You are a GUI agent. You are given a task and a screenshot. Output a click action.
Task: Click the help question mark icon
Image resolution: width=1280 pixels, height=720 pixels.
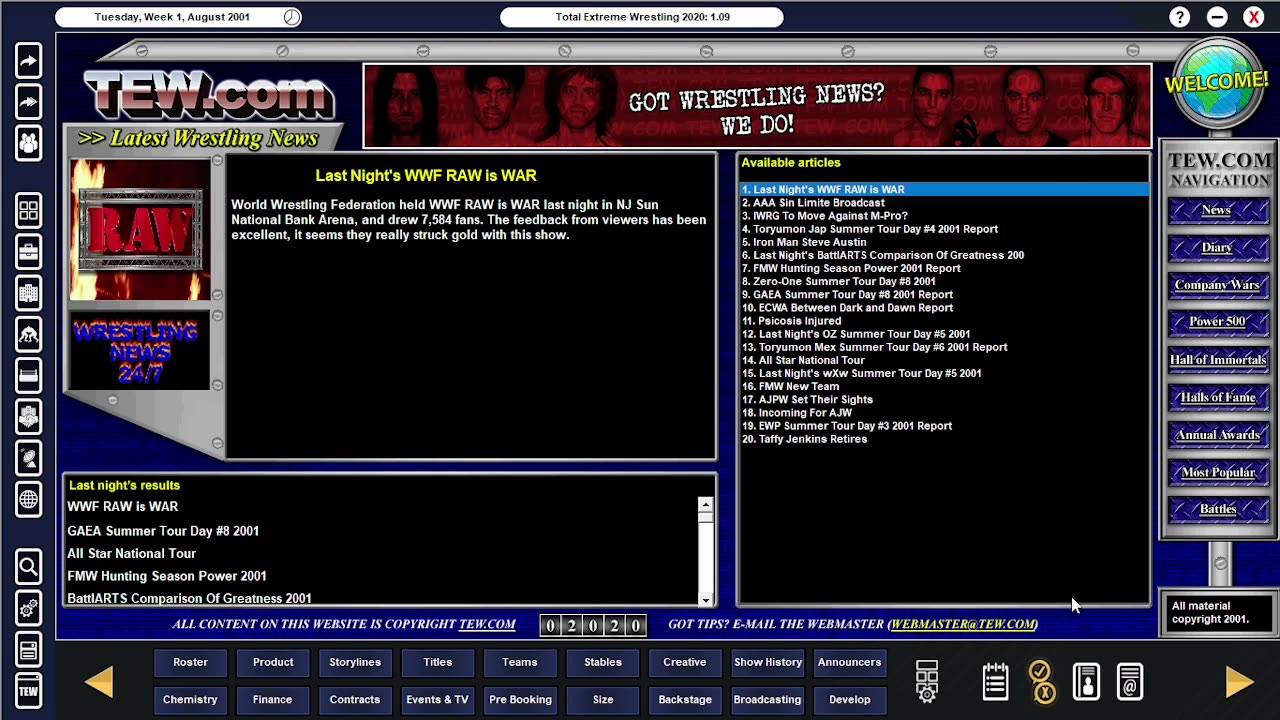pyautogui.click(x=1180, y=17)
